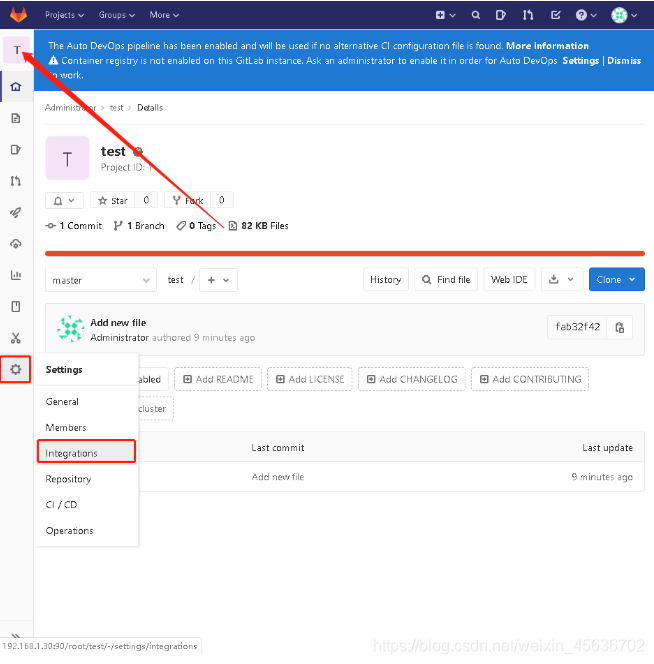The image size is (654, 664).
Task: Star the test project
Action: 113,200
